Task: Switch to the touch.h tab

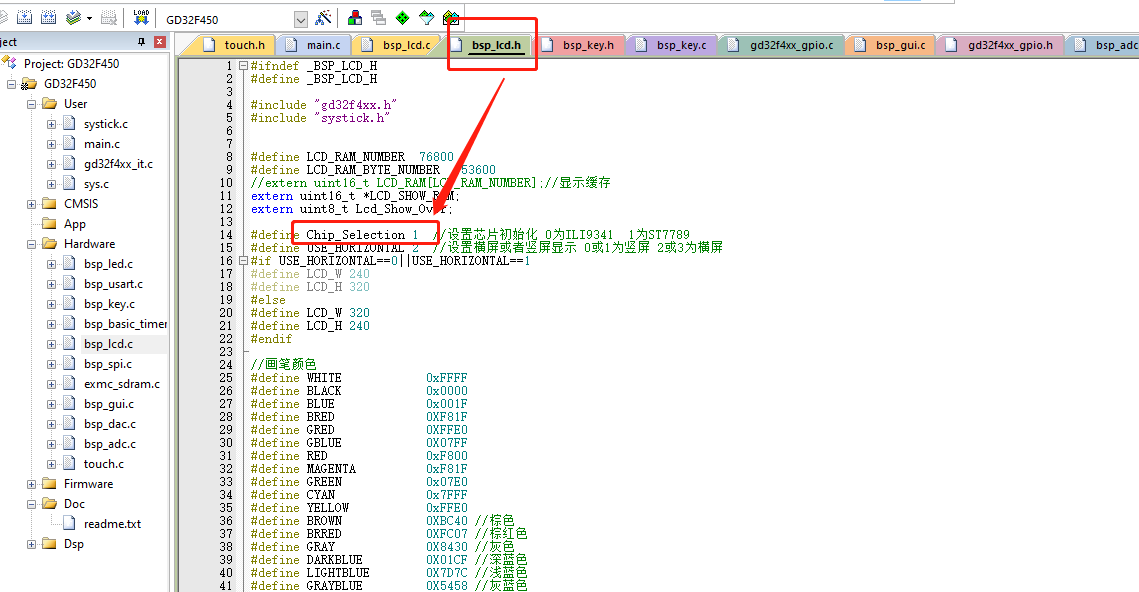Action: click(234, 45)
